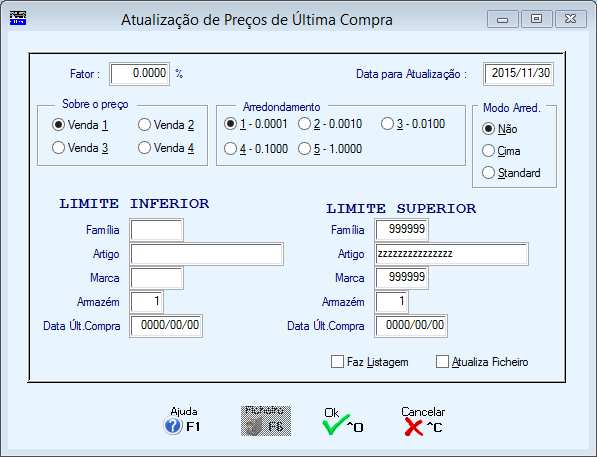Focus the lower limit Artigo field

[207, 254]
